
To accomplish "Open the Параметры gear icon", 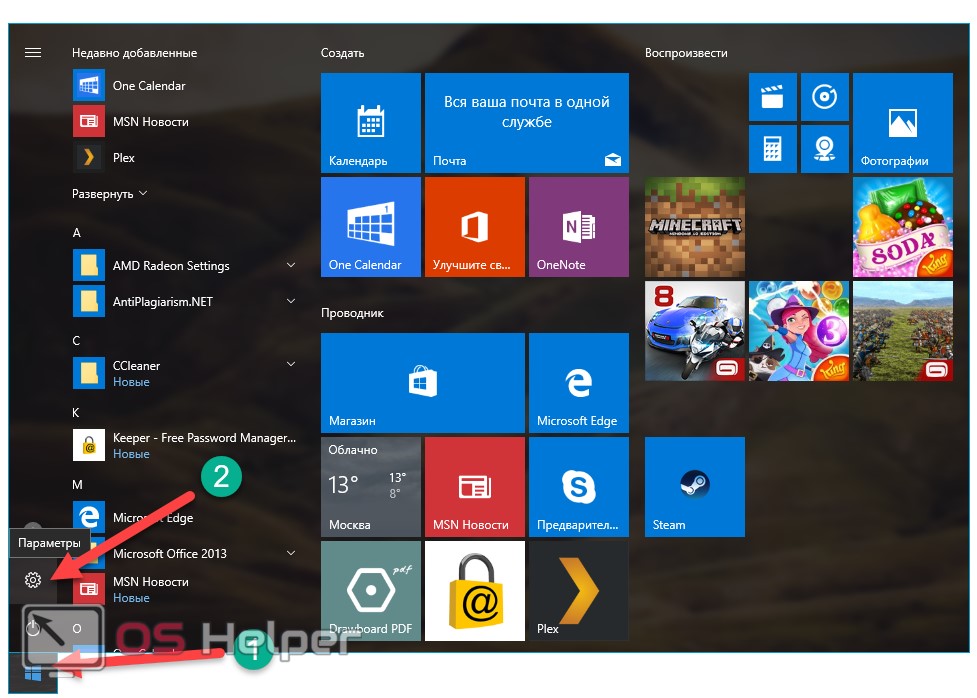I will (33, 580).
